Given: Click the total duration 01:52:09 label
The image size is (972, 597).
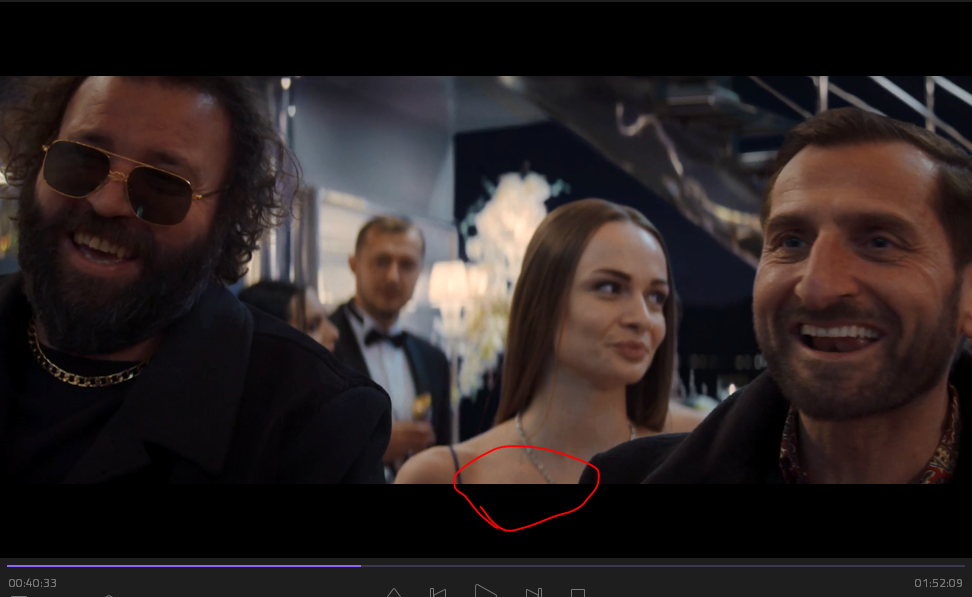Looking at the screenshot, I should click(938, 583).
